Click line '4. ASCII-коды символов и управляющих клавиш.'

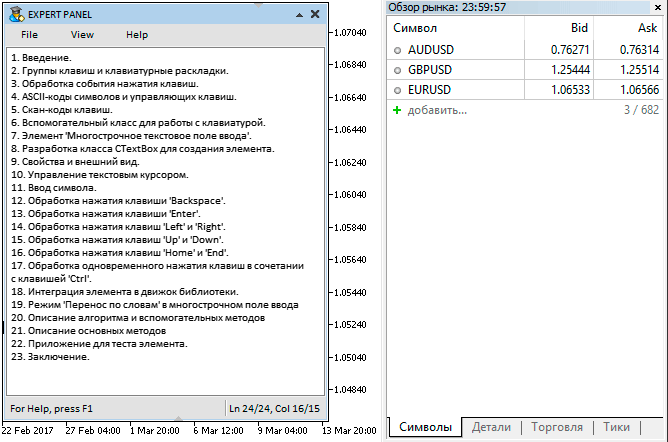[x=124, y=97]
